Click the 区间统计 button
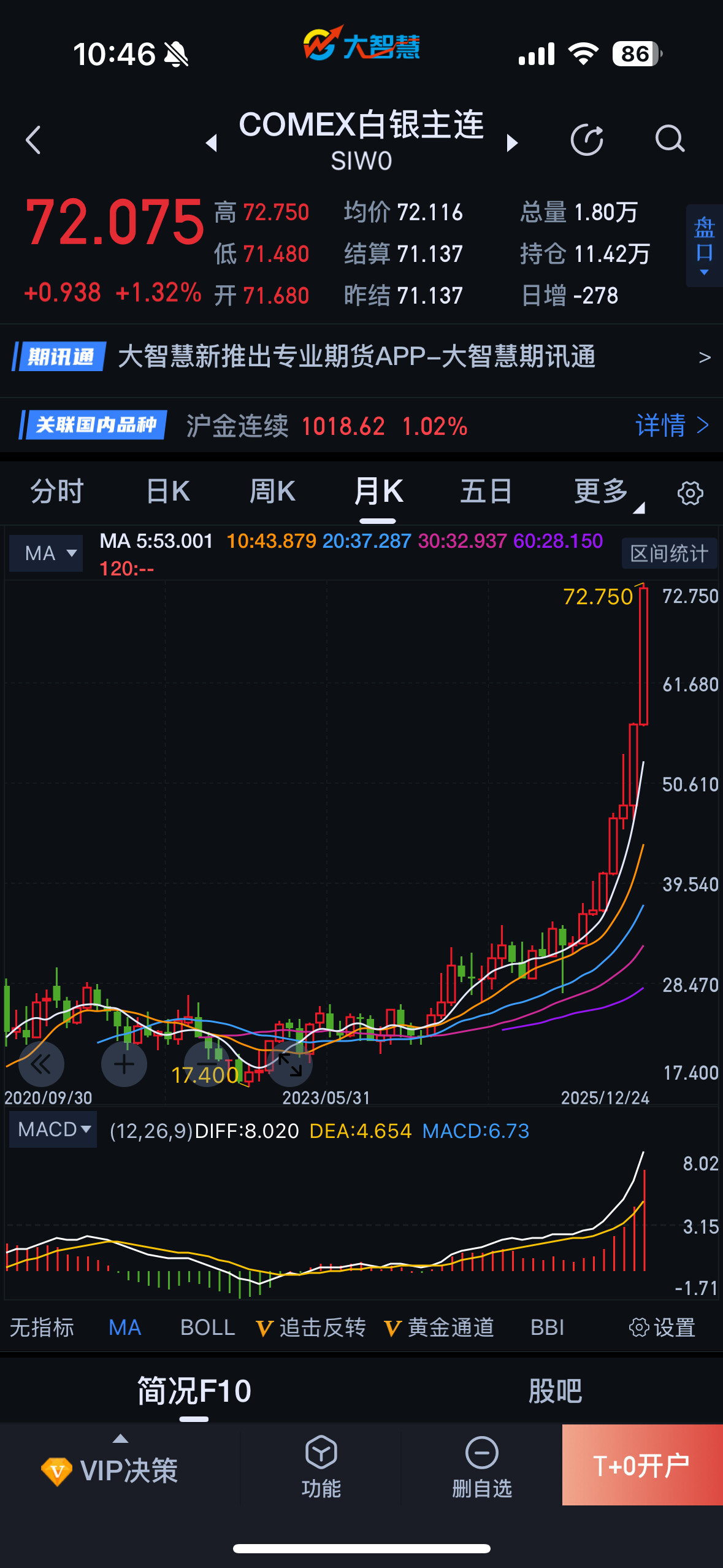The height and width of the screenshot is (1568, 723). point(669,553)
